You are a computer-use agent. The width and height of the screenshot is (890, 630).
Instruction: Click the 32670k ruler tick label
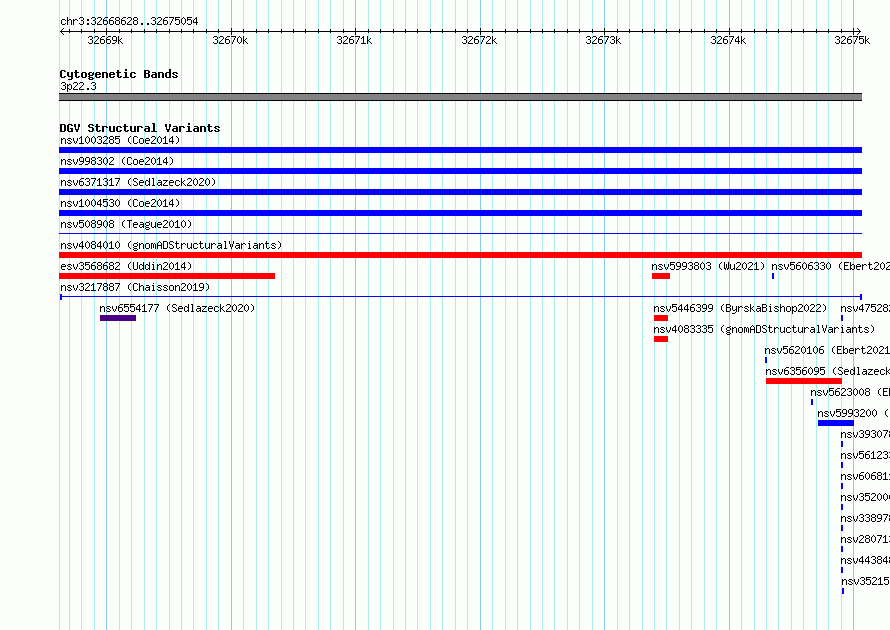[230, 40]
